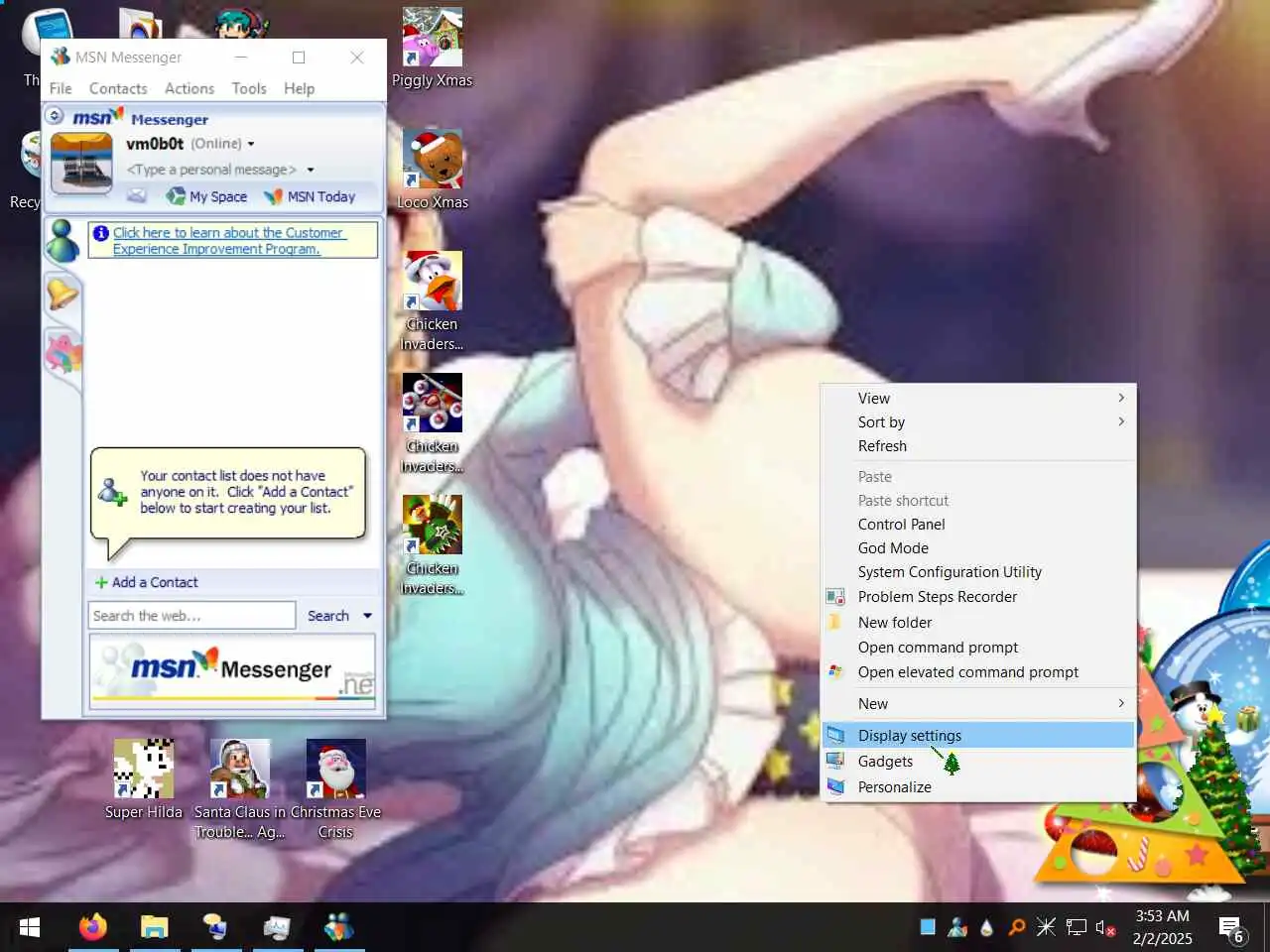
Task: Expand the View submenu in context menu
Action: click(x=978, y=398)
